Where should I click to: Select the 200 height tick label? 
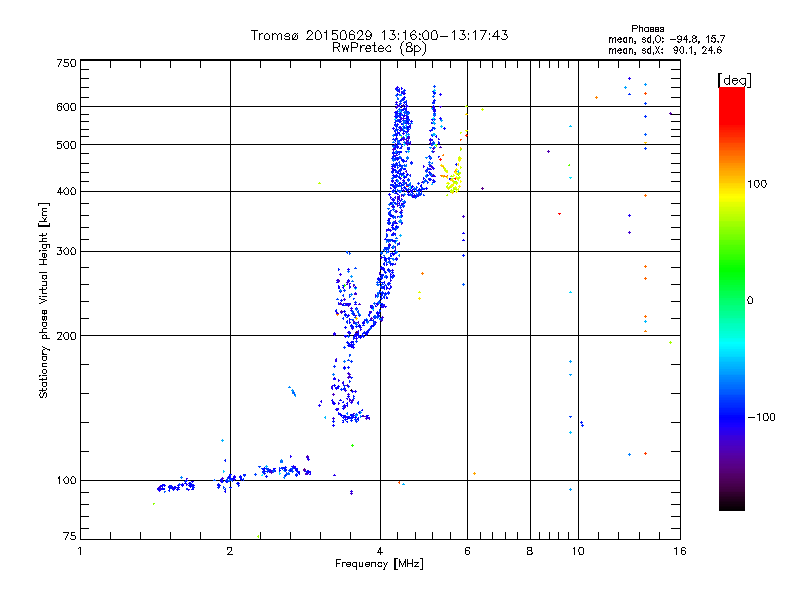(66, 336)
